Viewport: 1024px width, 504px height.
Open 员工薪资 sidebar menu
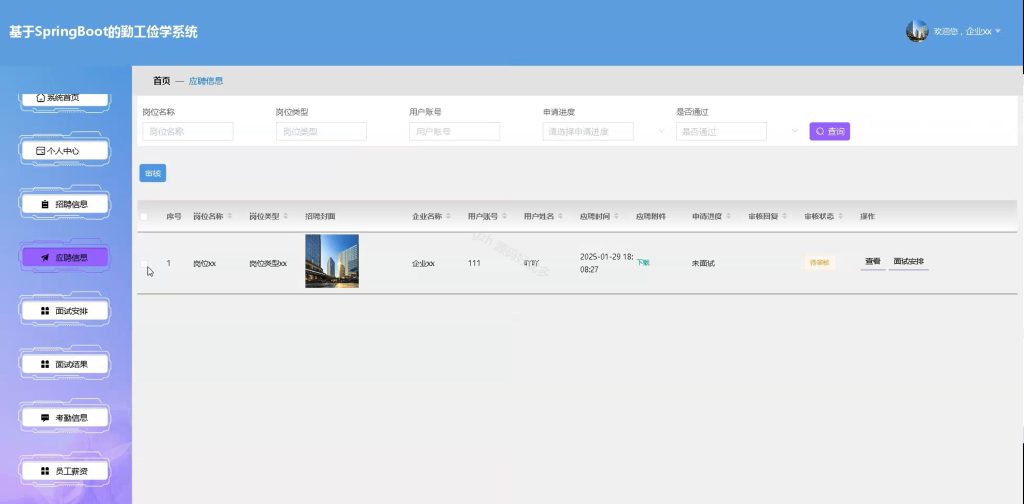(x=65, y=471)
